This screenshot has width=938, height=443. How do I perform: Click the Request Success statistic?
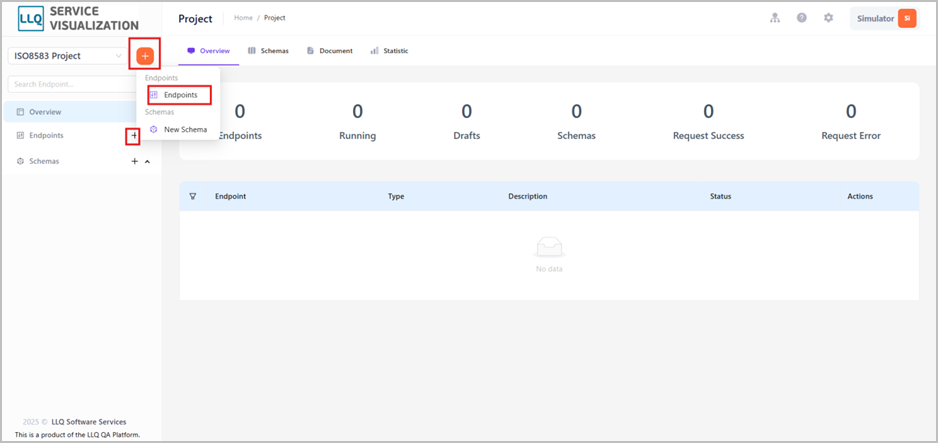708,121
